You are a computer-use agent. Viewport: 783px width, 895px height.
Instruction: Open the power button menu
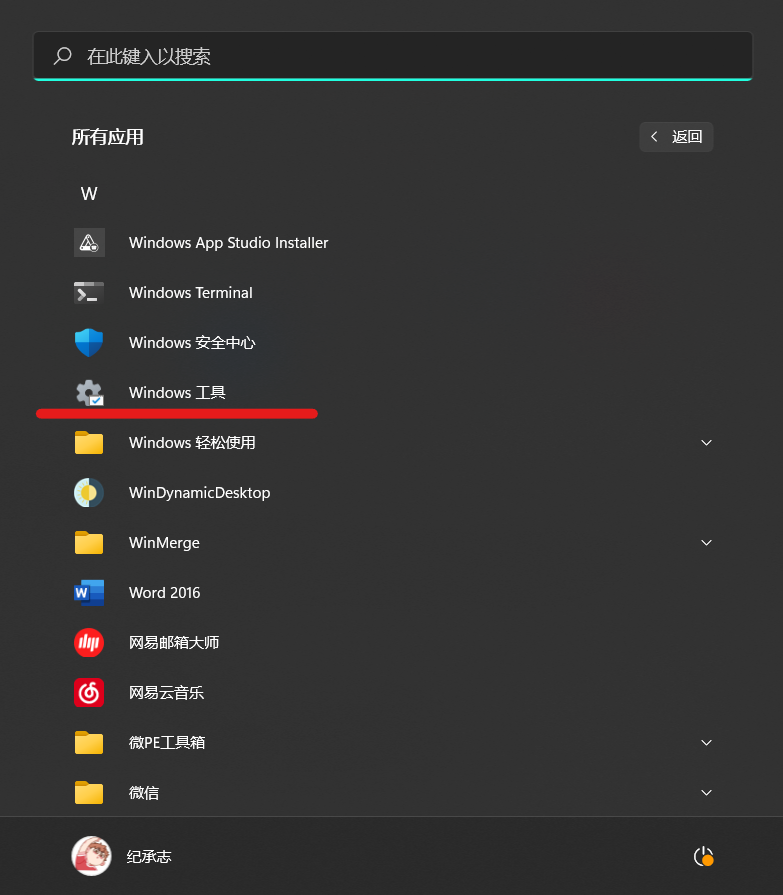704,856
